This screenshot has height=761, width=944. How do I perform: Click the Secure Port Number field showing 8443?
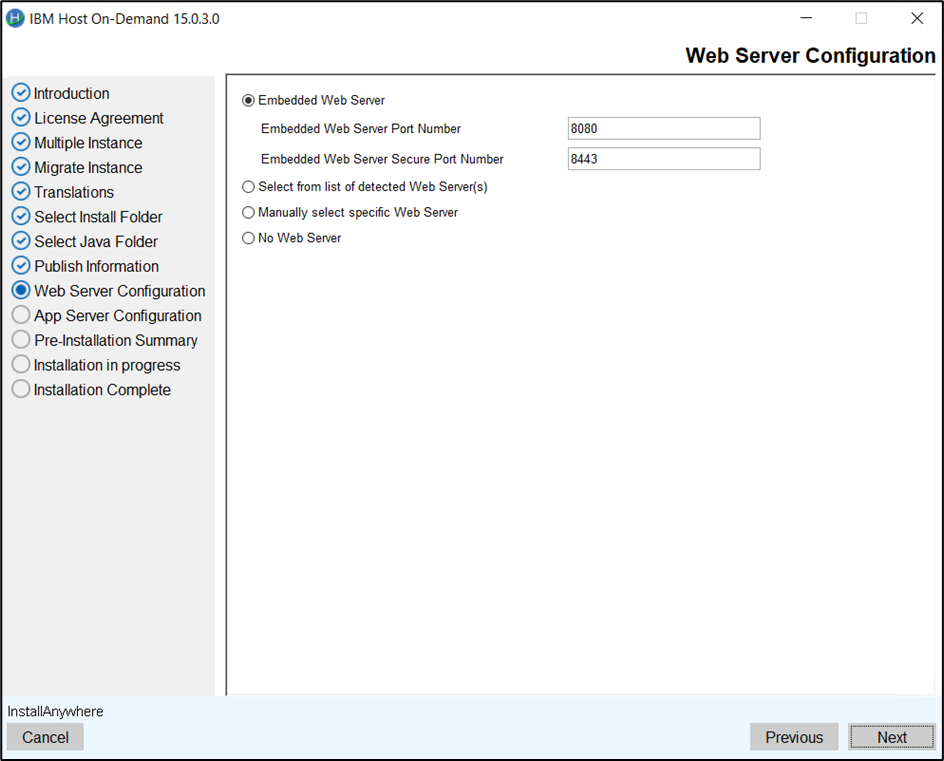coord(663,159)
